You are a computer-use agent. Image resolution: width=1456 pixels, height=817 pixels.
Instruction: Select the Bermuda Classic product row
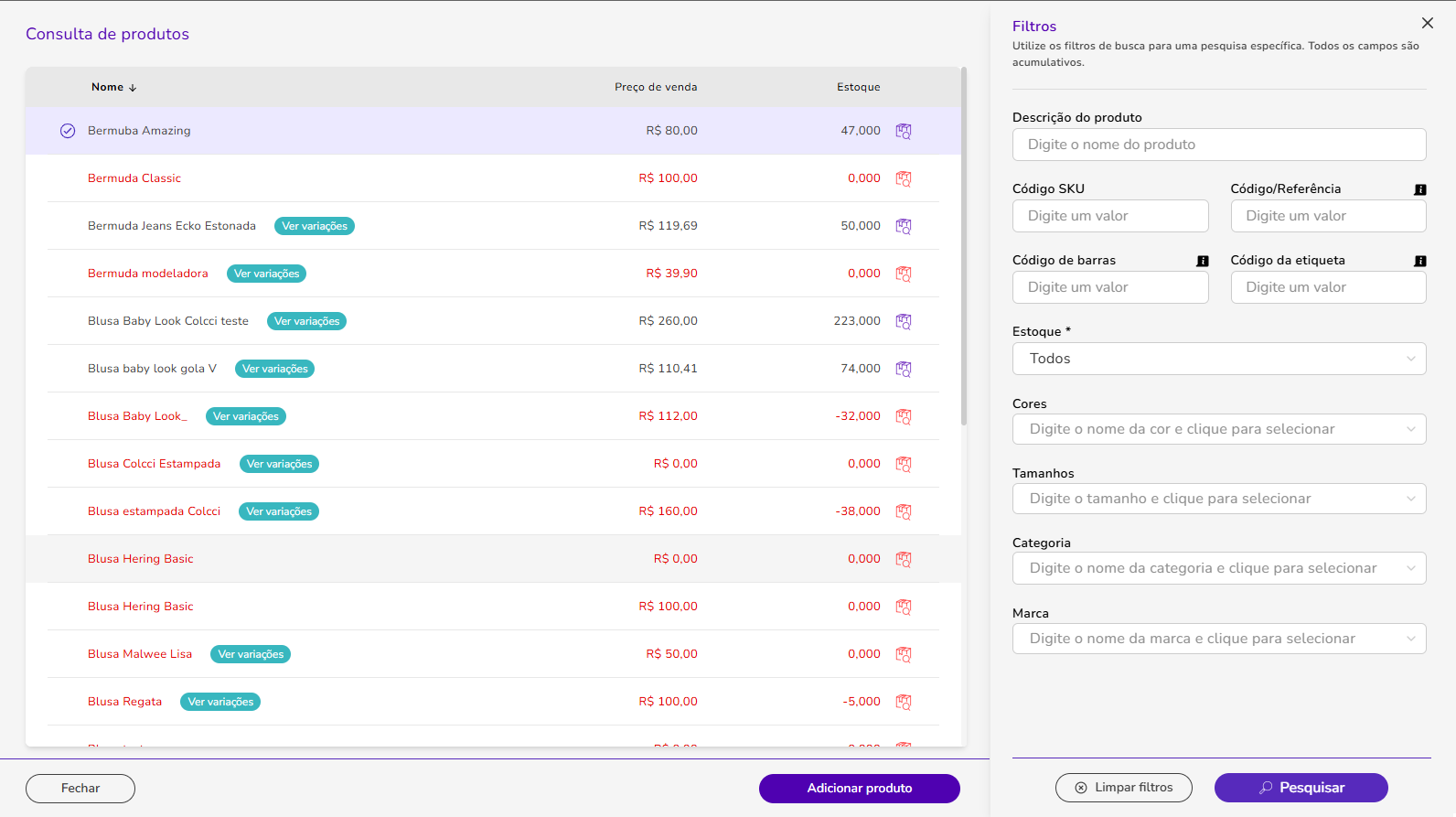pyautogui.click(x=494, y=178)
